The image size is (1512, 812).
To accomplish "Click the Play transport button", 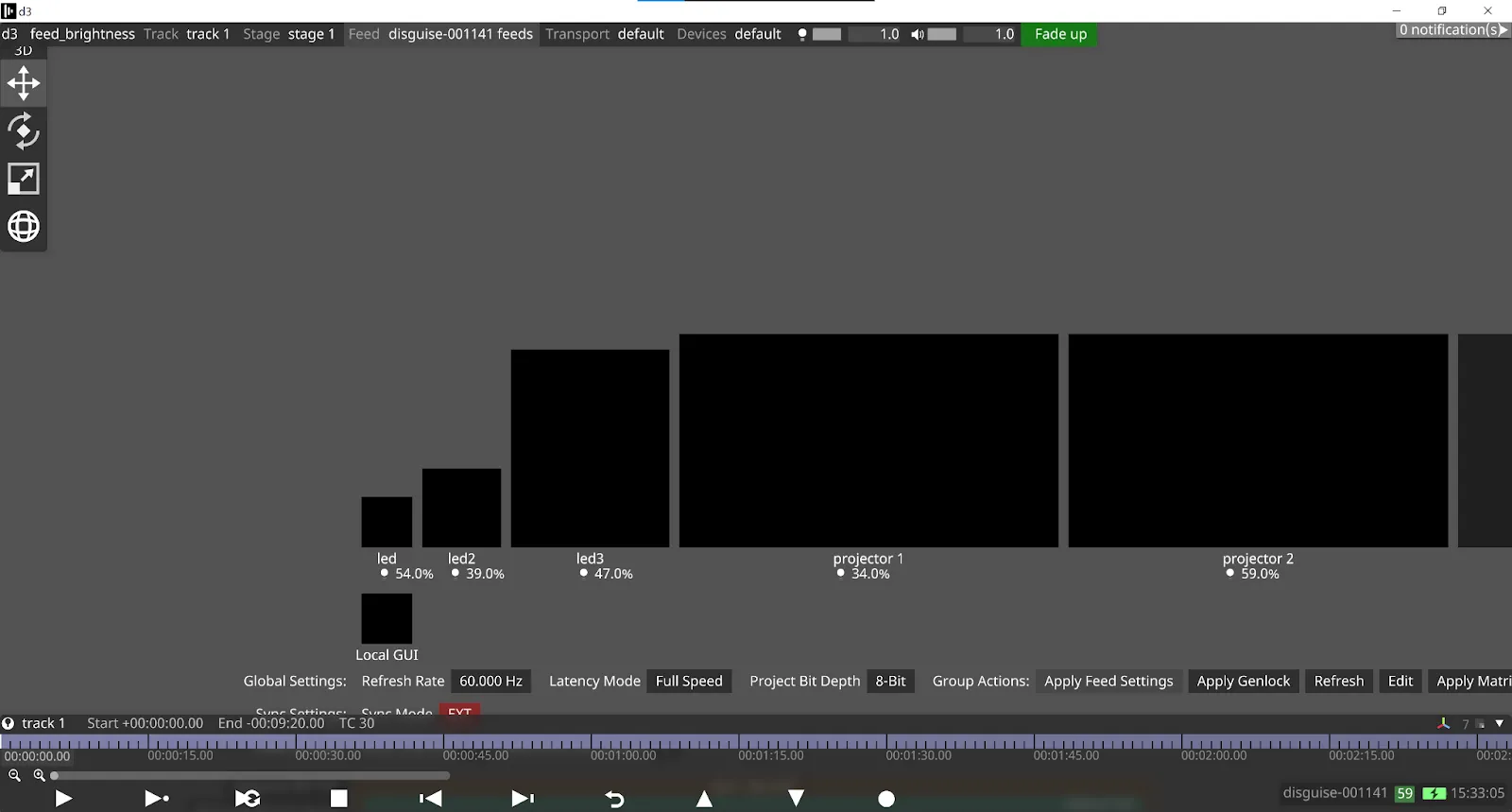I will [63, 799].
